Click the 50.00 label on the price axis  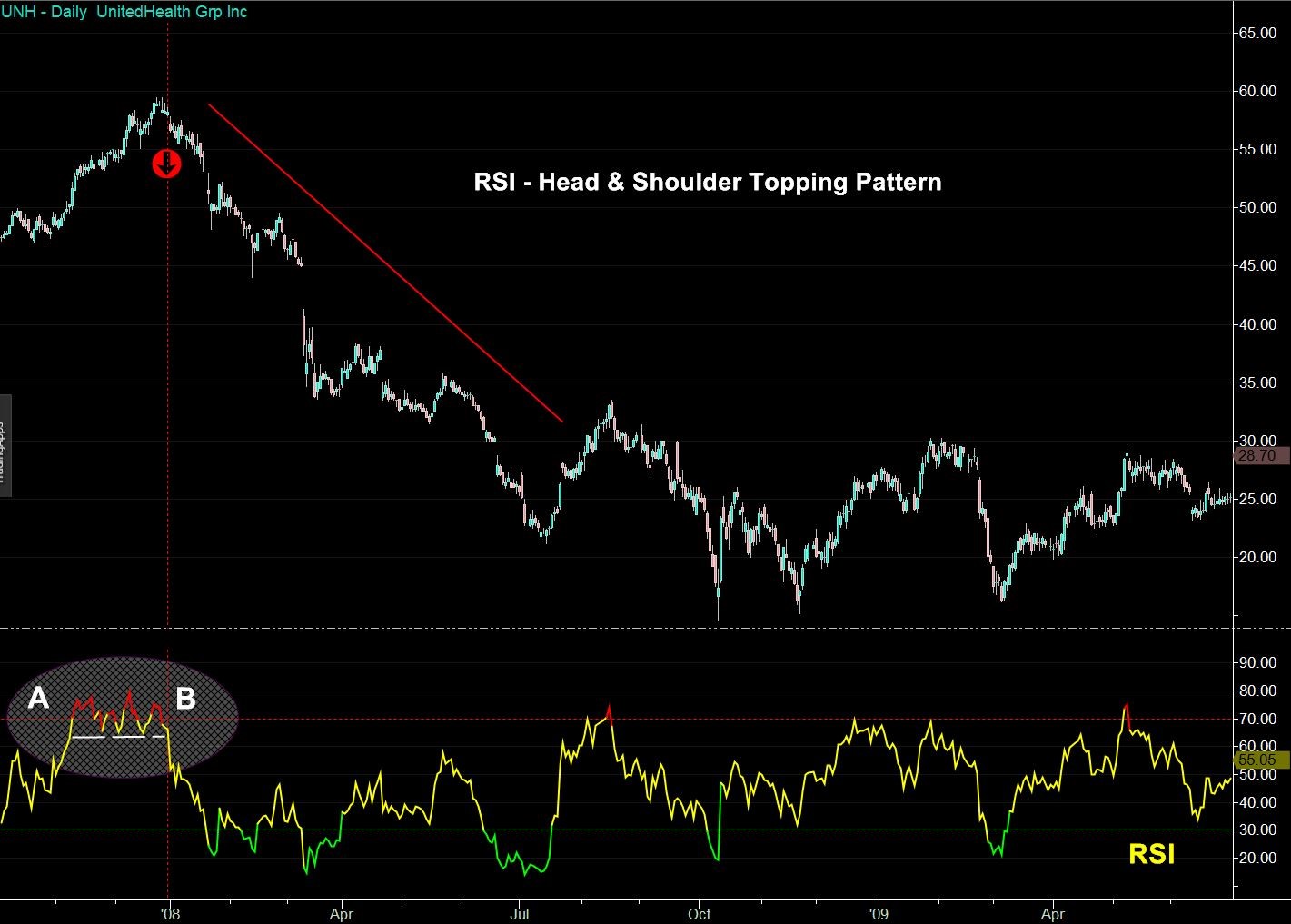click(1257, 207)
